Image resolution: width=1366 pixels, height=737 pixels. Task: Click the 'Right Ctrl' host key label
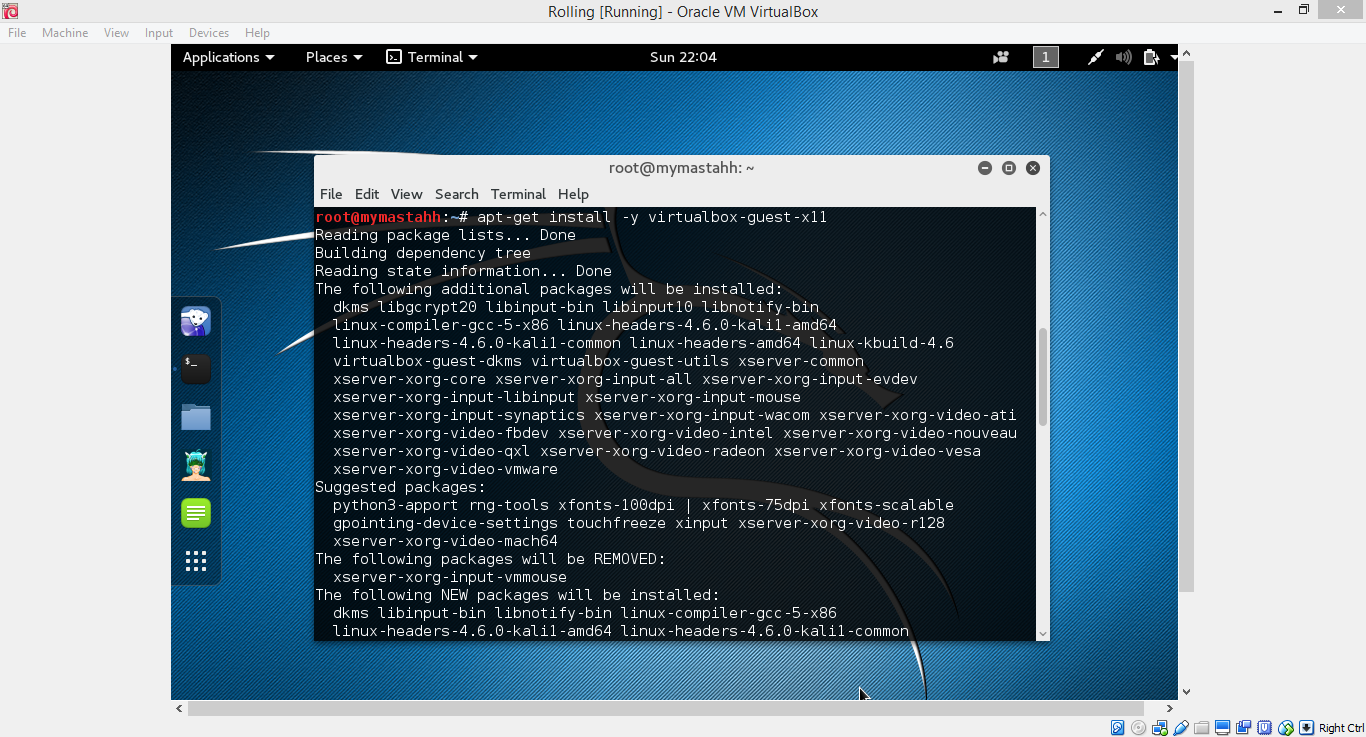[1341, 728]
